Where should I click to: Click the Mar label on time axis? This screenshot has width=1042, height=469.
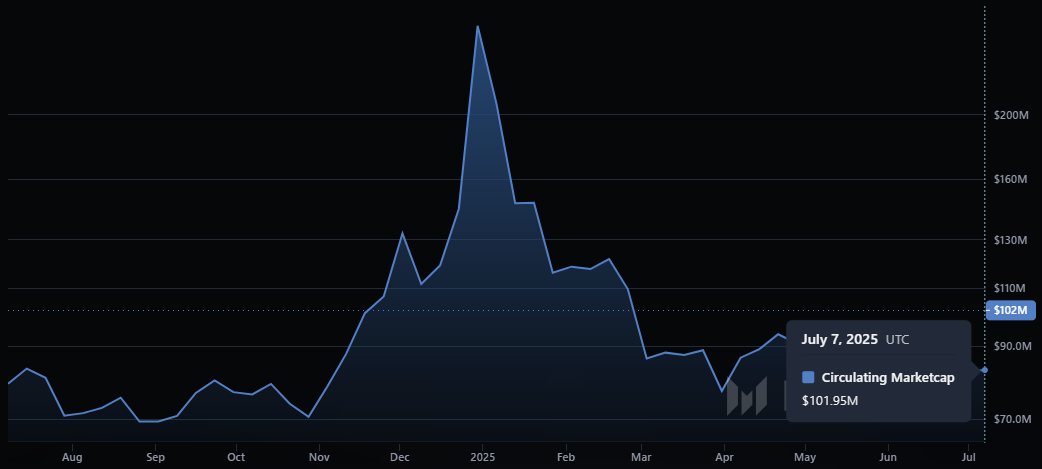(641, 457)
